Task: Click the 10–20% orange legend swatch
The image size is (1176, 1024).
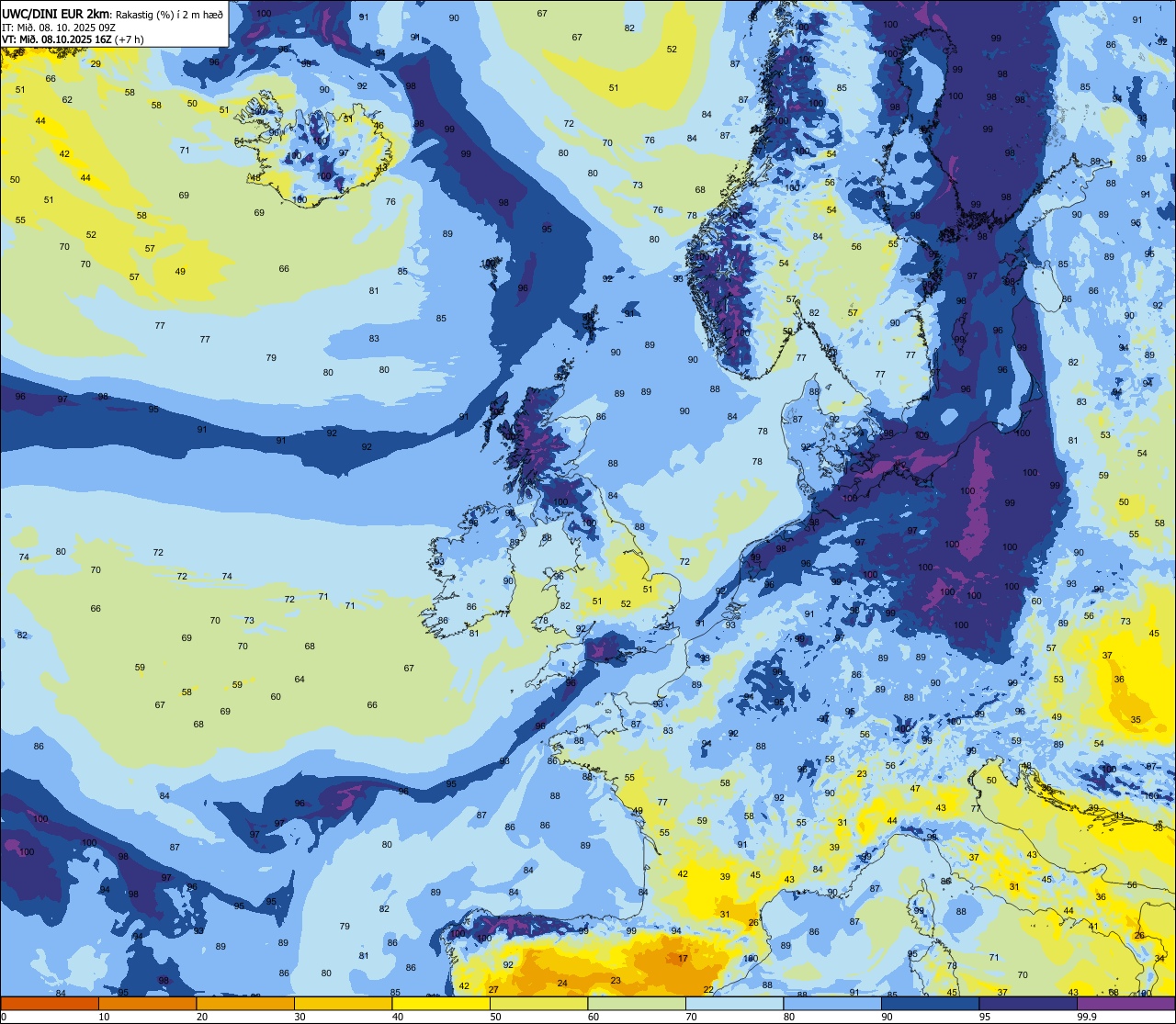Action: click(147, 1003)
